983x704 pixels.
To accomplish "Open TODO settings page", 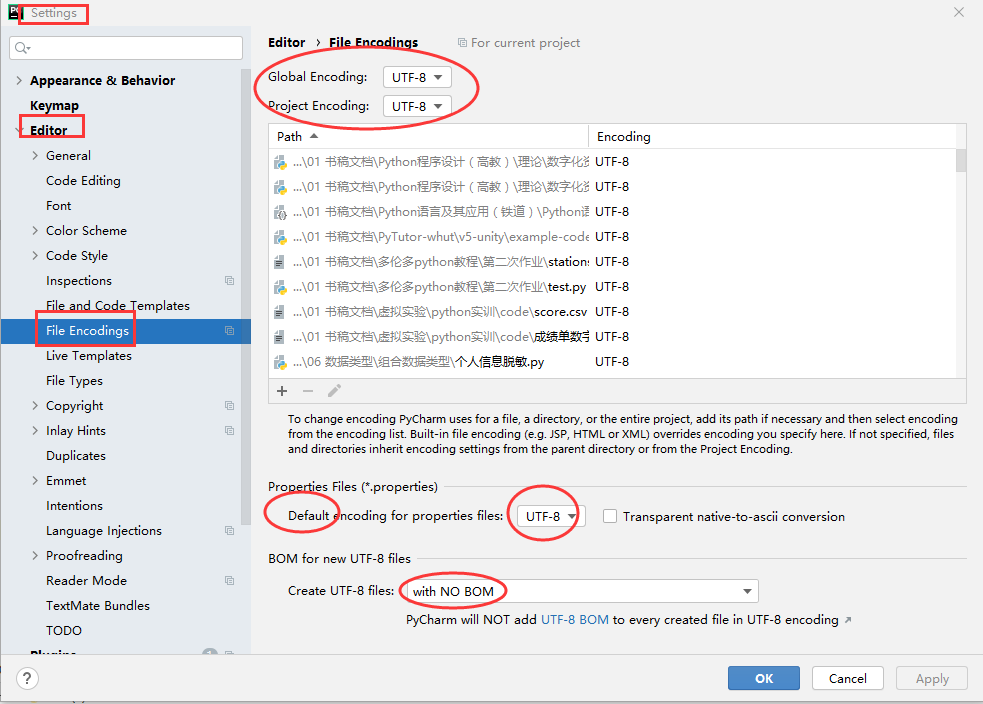I will tap(64, 631).
